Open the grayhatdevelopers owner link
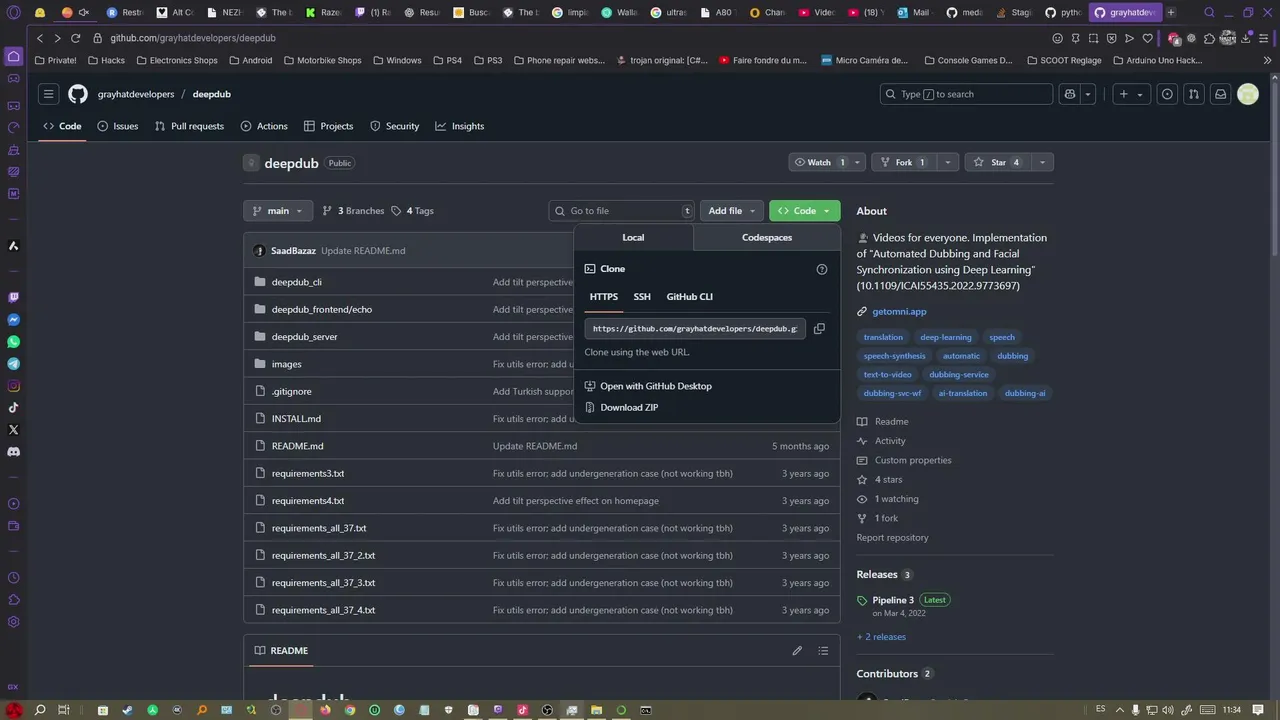 coord(136,94)
